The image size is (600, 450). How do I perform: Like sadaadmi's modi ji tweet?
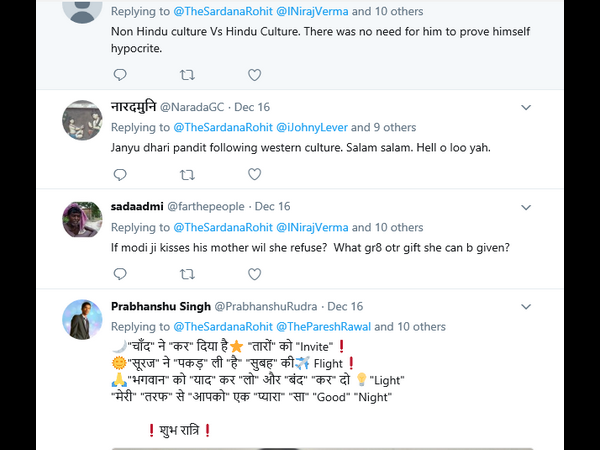coord(254,275)
